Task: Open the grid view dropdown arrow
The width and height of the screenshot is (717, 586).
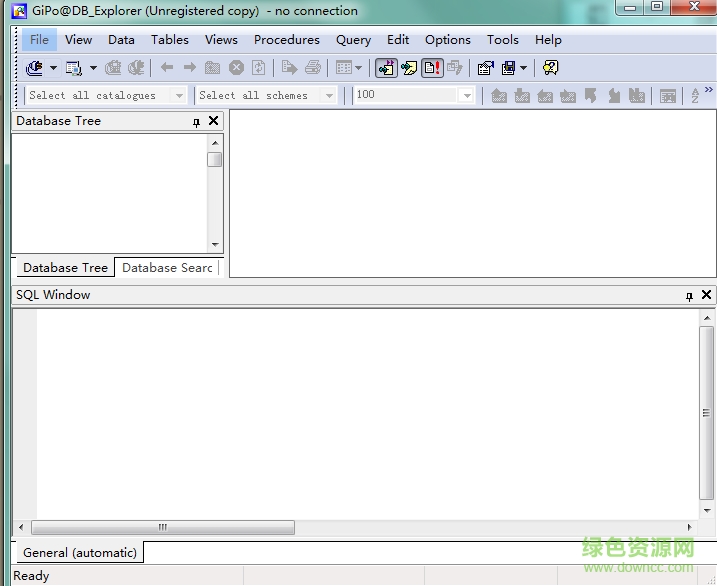Action: 358,68
